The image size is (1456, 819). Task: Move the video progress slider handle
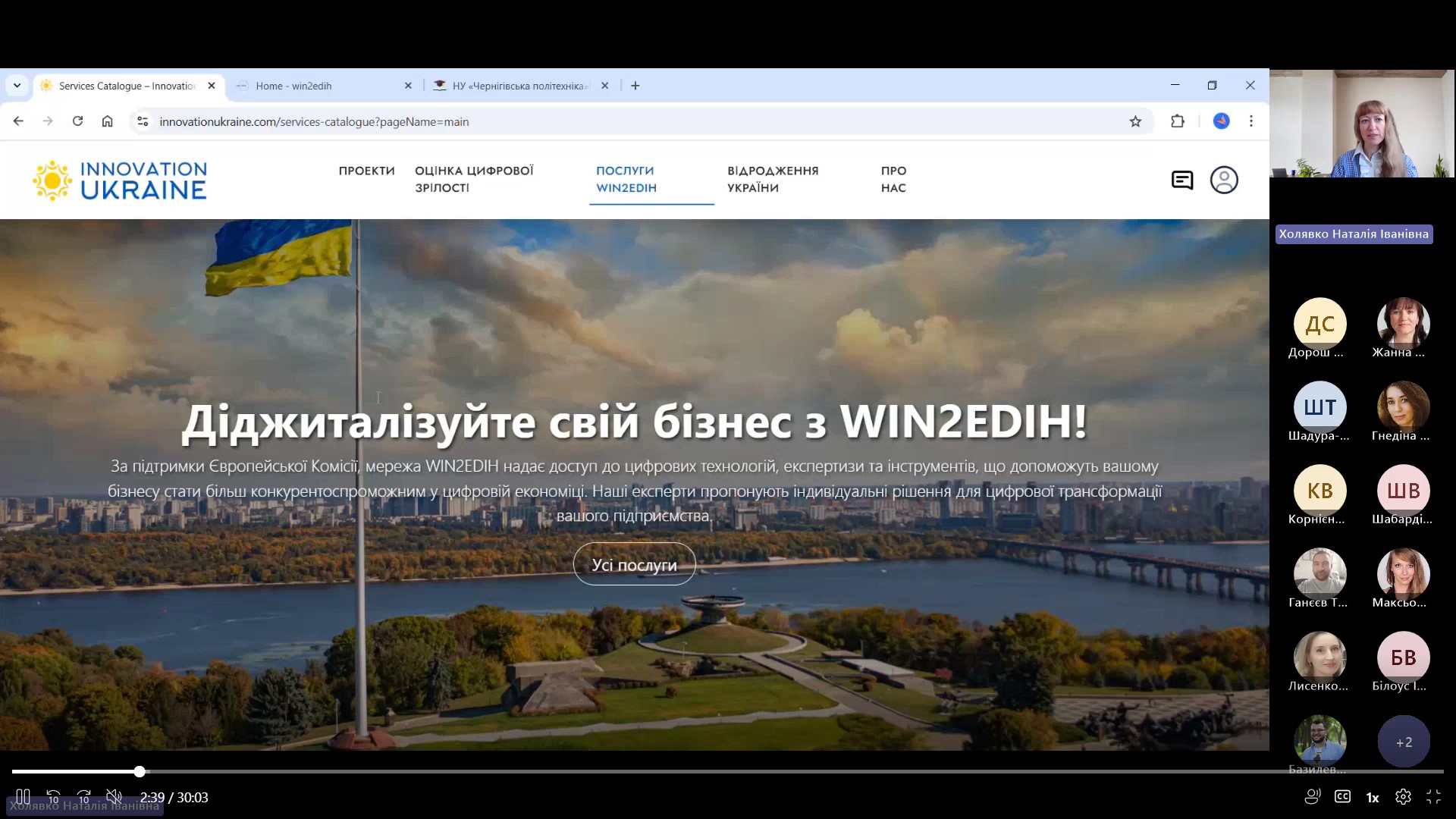pos(140,771)
